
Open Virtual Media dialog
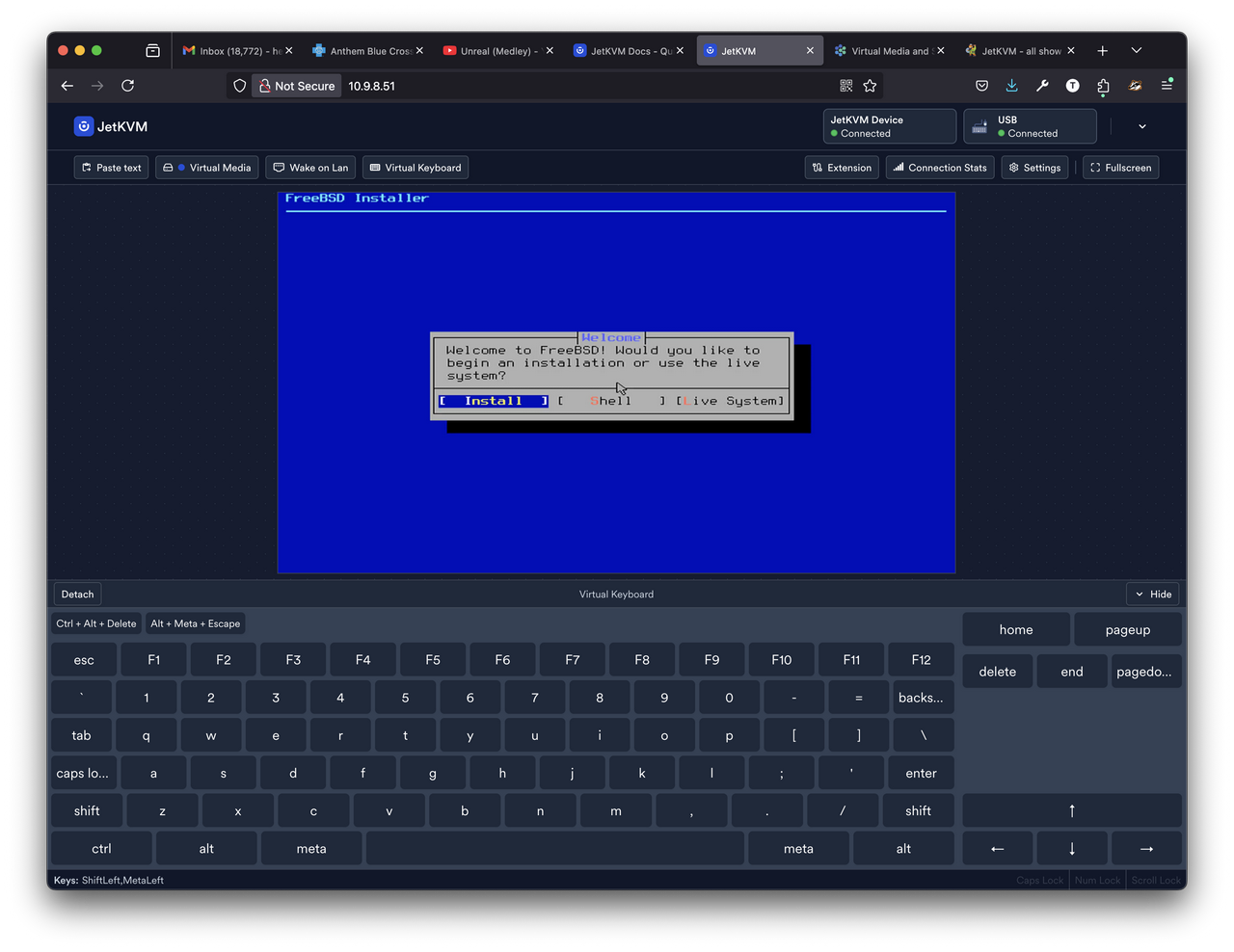207,168
